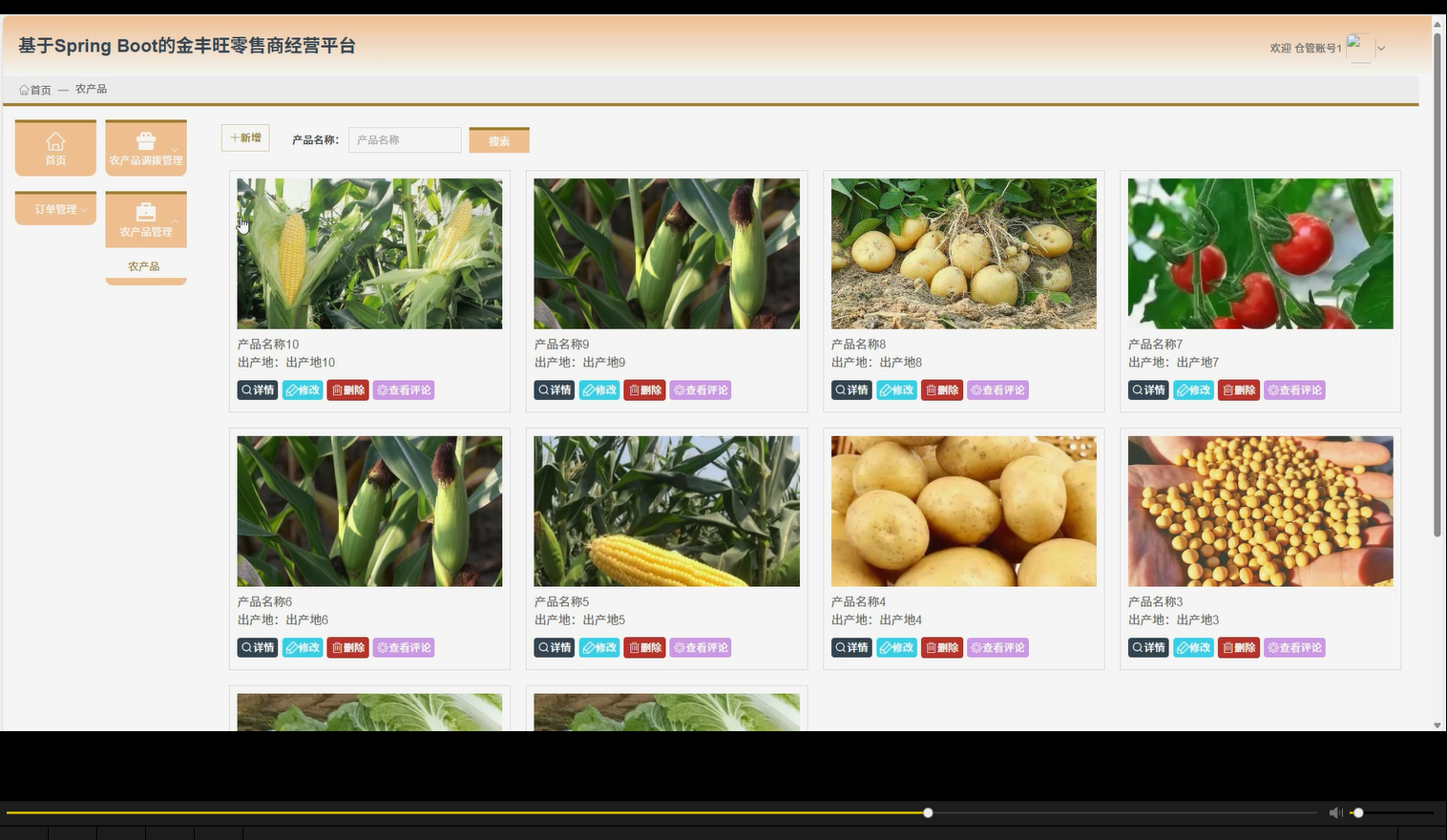Screen dimensions: 1447x840
Task: Mute the video player speaker icon
Action: point(1335,813)
